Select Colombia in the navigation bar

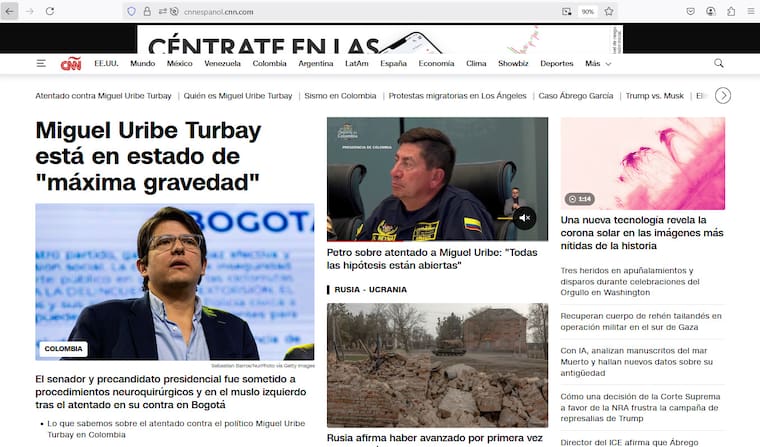[269, 63]
